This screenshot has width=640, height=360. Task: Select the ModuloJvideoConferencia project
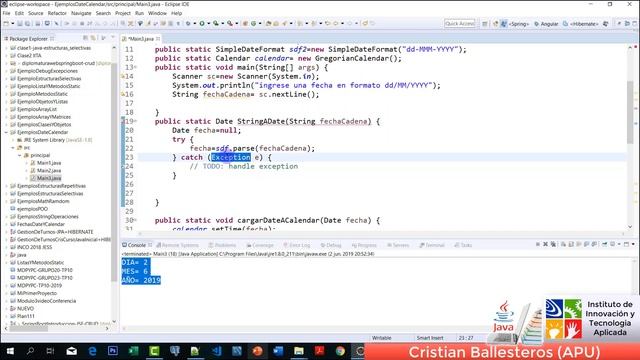(46, 301)
